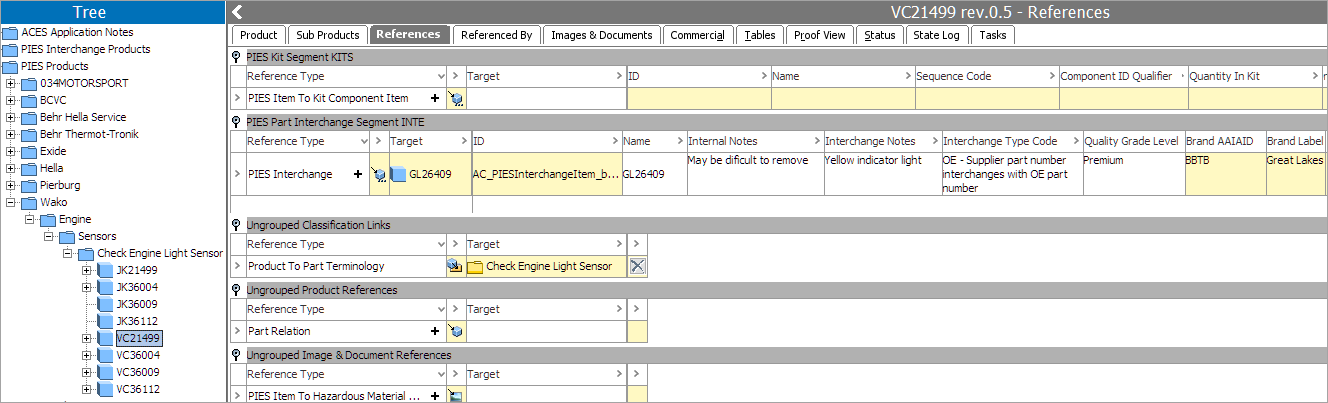Click the add icon for PIES Interchange row
Viewport: 1328px width, 403px height.
[357, 174]
